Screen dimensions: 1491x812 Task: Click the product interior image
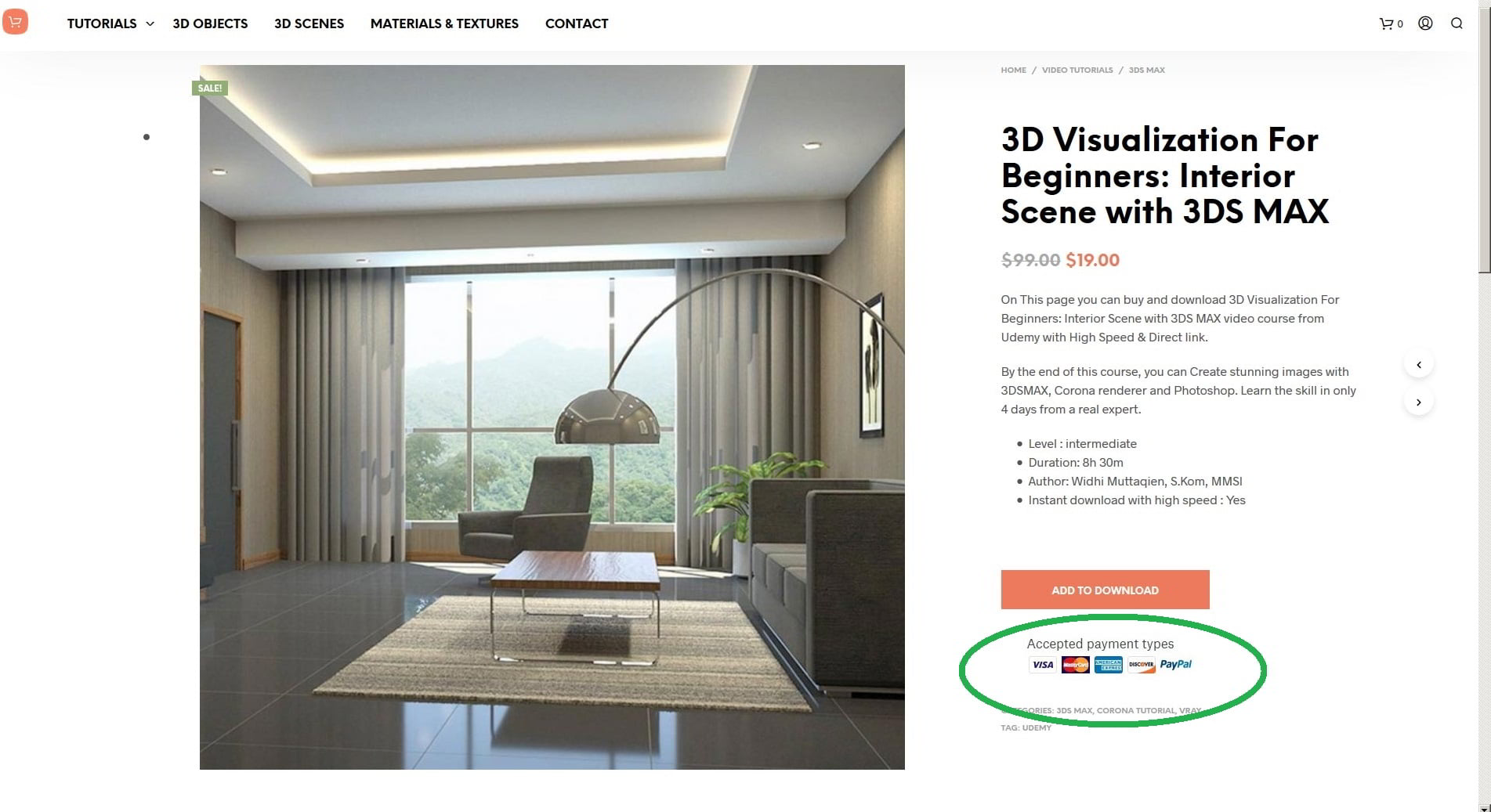tap(552, 417)
